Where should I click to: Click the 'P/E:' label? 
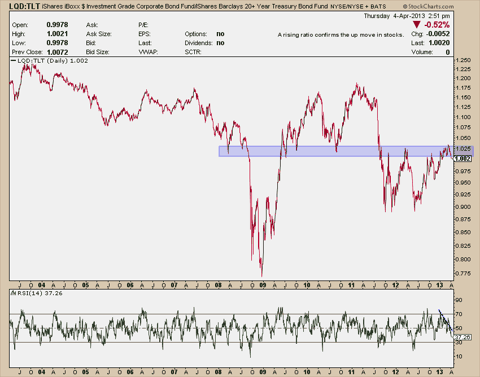coord(143,25)
